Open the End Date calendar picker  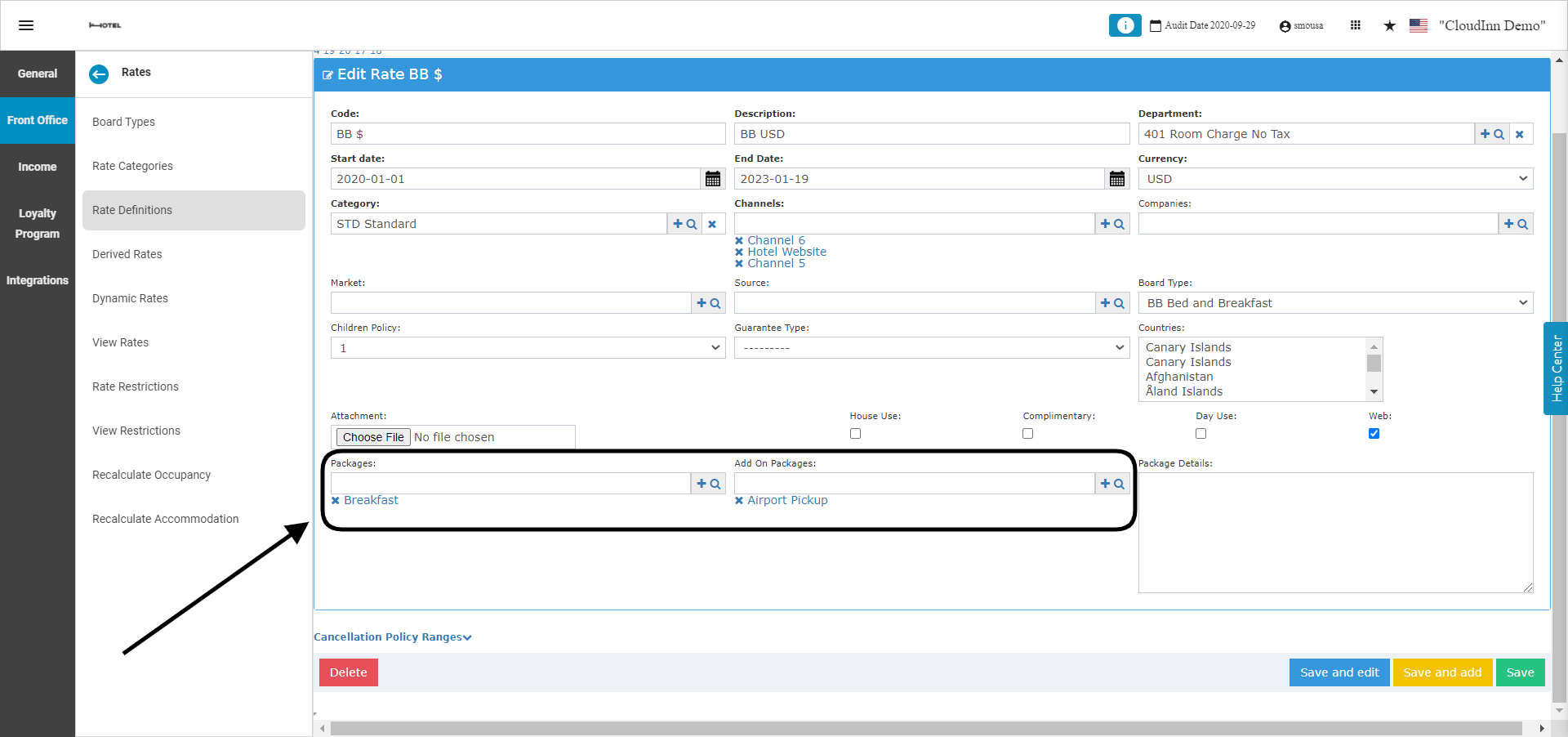pos(1117,179)
